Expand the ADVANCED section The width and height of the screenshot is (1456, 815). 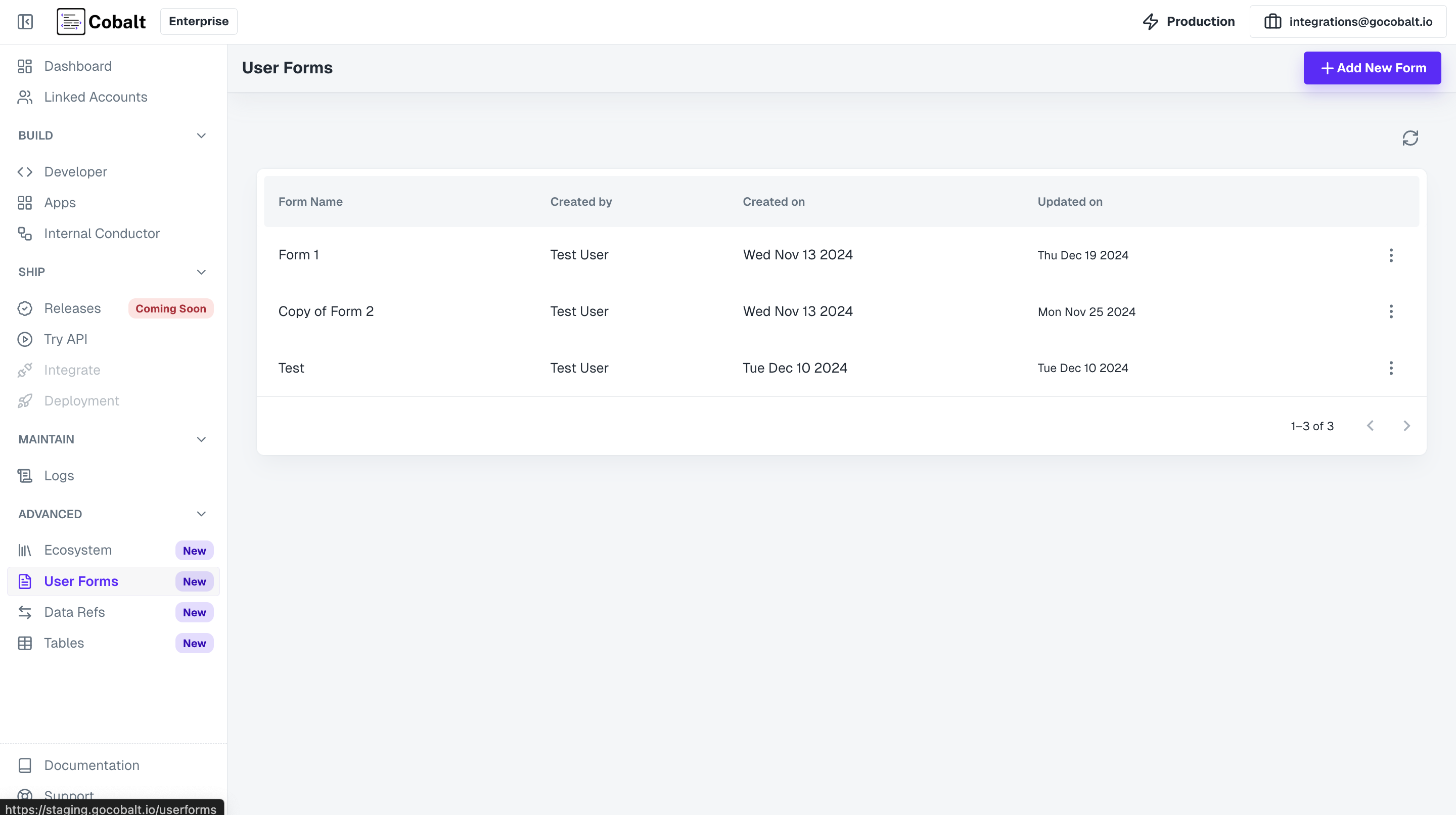201,514
